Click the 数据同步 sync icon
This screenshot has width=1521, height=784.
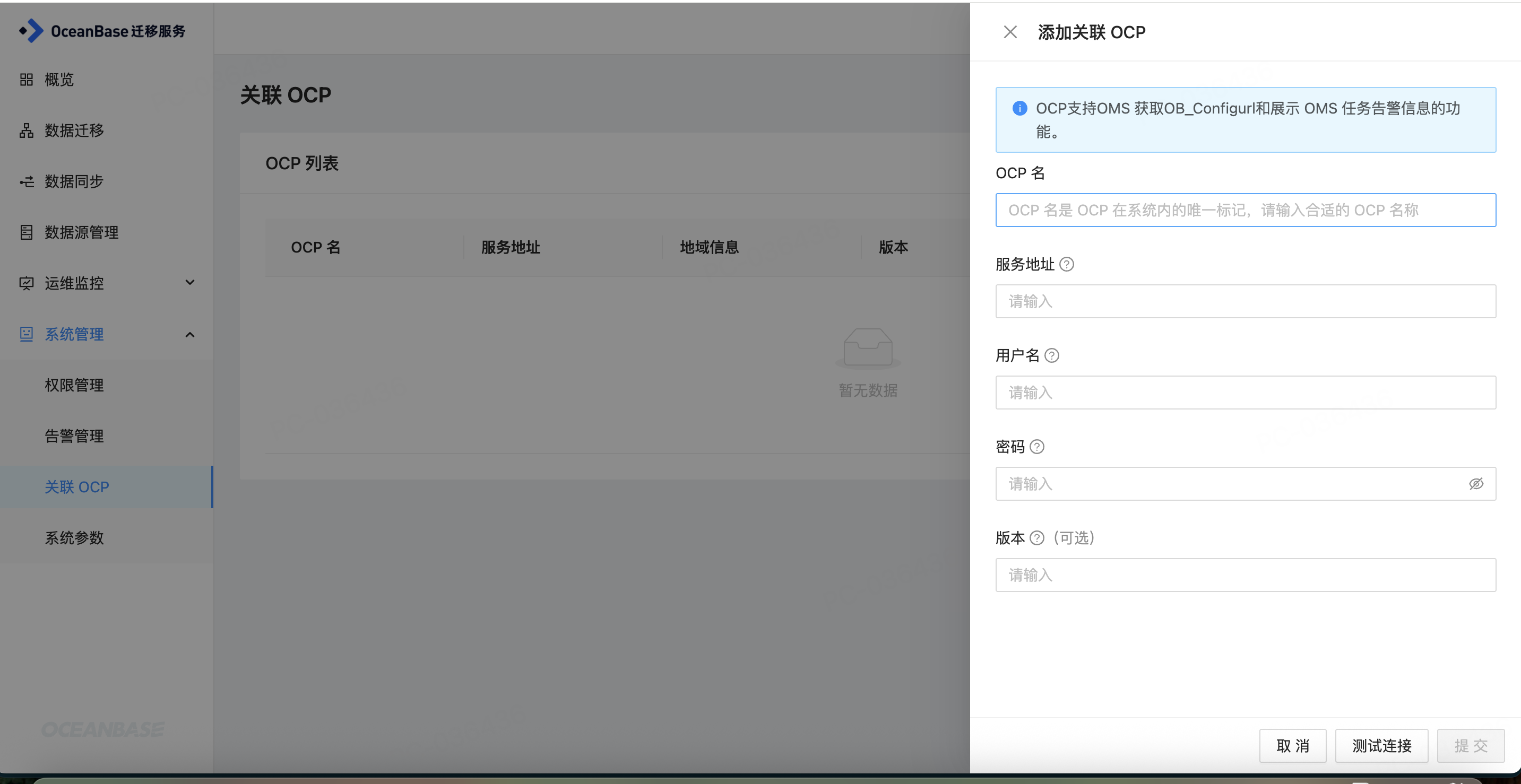point(27,181)
